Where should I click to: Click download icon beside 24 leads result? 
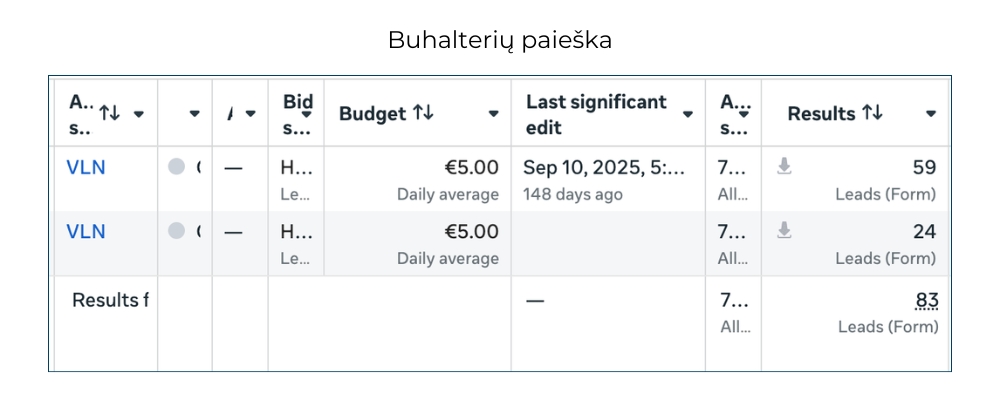(x=785, y=231)
